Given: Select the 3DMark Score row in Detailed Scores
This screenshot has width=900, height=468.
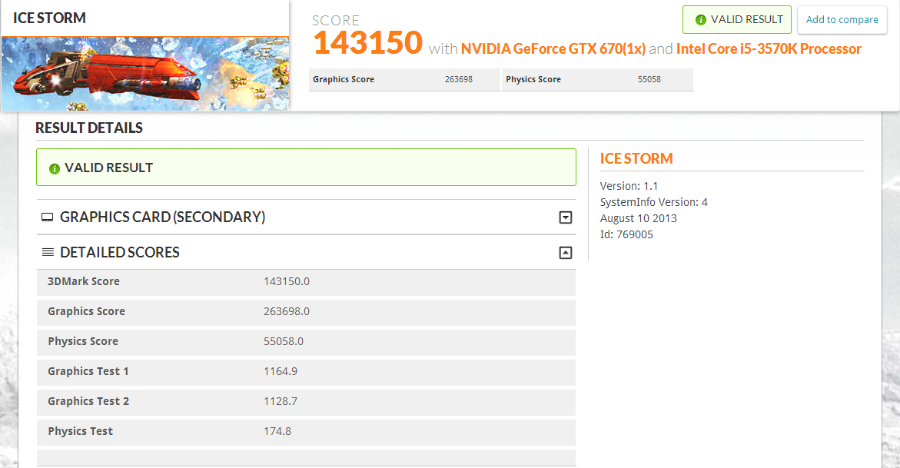Looking at the screenshot, I should tap(306, 282).
